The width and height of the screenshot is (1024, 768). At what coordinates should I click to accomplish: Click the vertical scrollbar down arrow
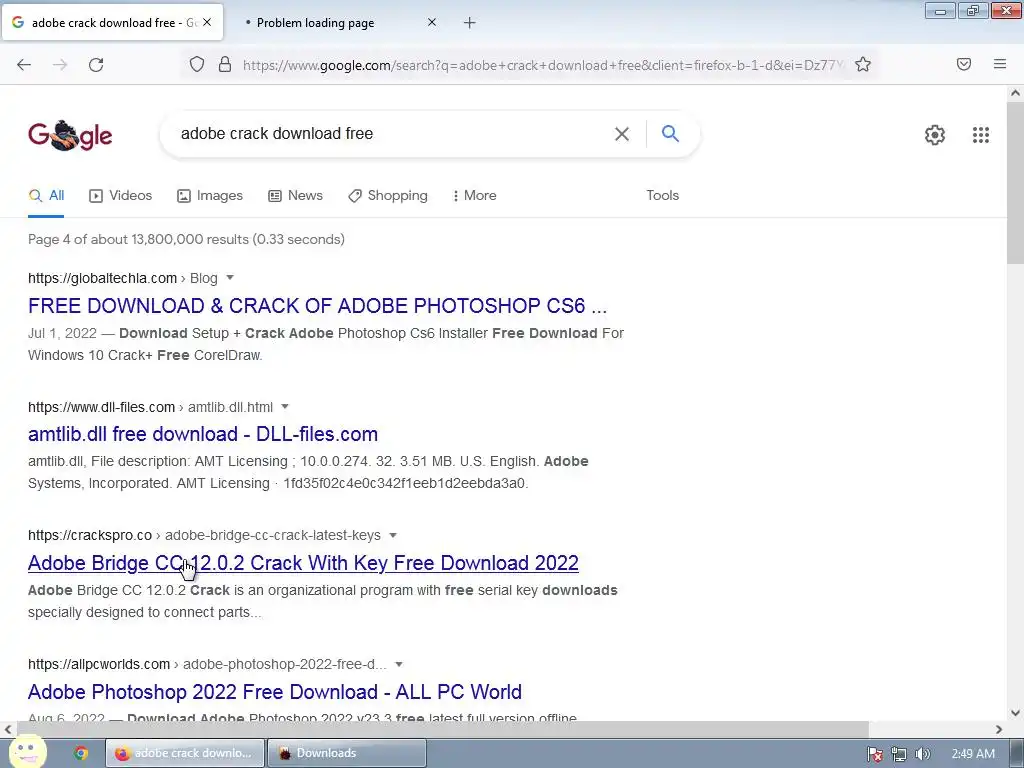point(1015,713)
